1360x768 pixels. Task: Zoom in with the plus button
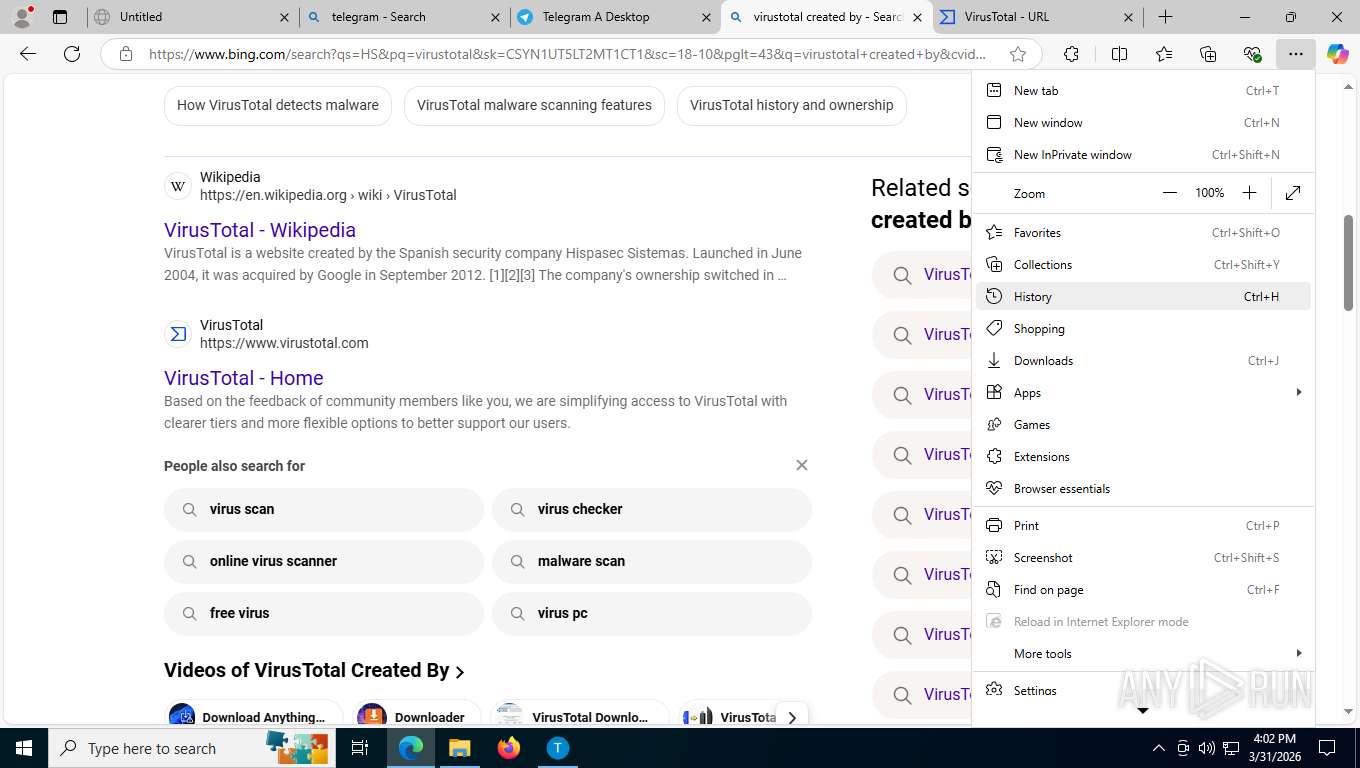coord(1249,193)
